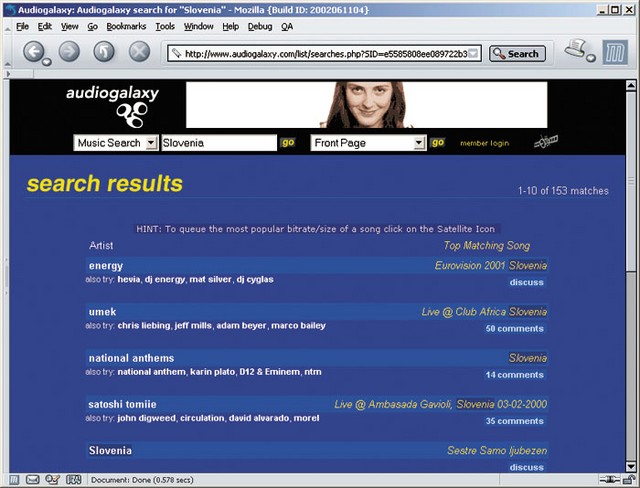This screenshot has width=640, height=488.
Task: Click the go button next to Front Page
Action: [x=438, y=142]
